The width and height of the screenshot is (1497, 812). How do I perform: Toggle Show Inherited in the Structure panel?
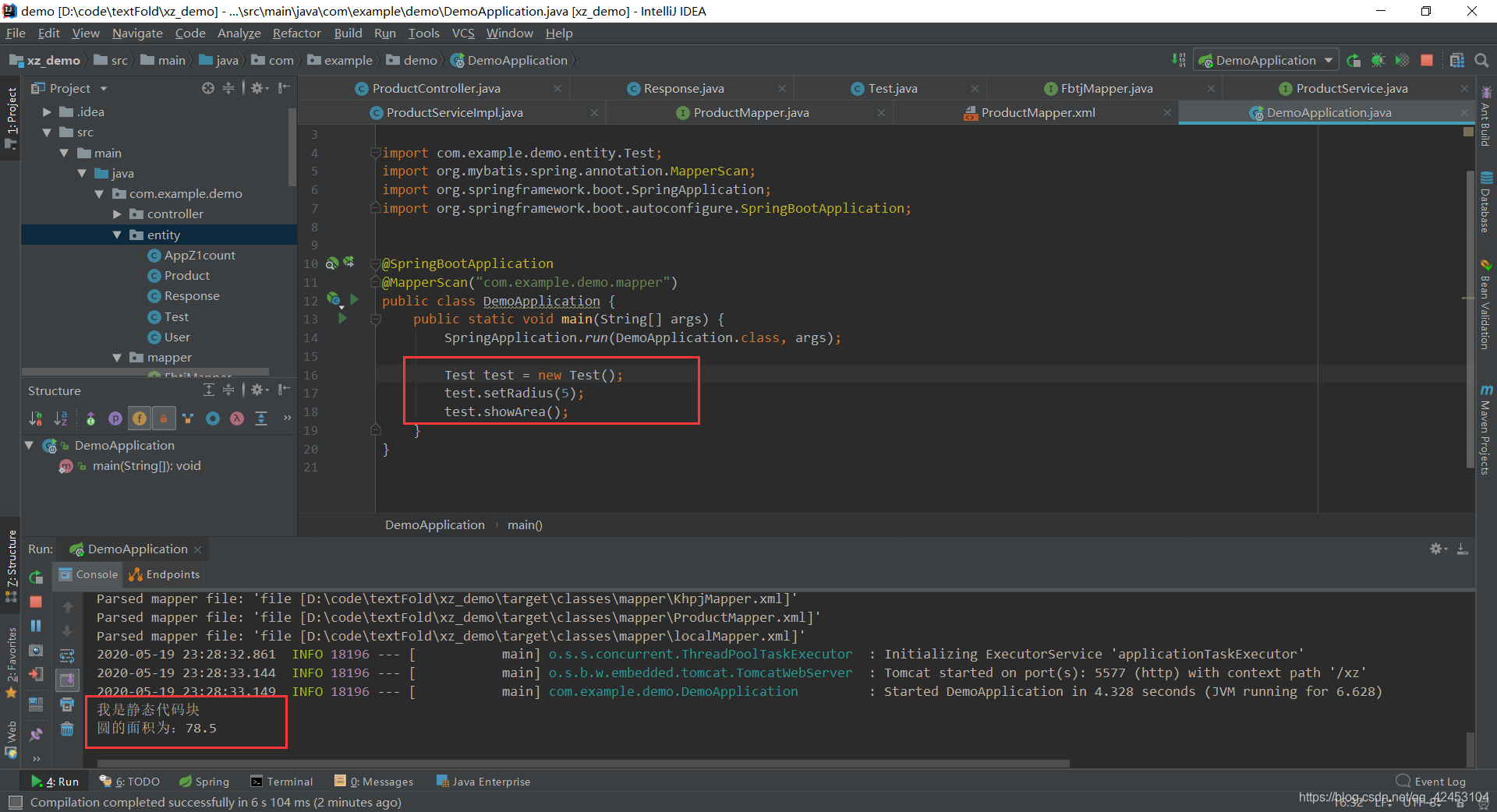[188, 418]
